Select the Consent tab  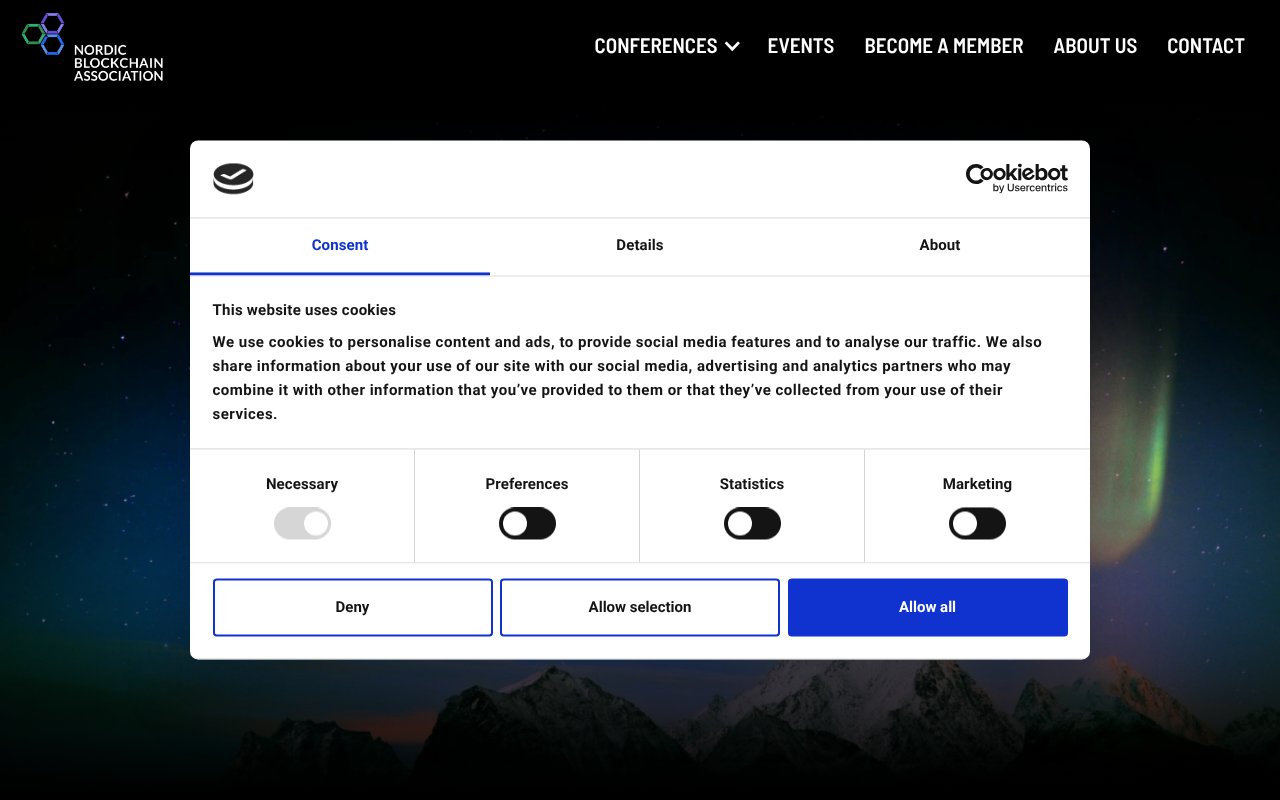tap(339, 245)
